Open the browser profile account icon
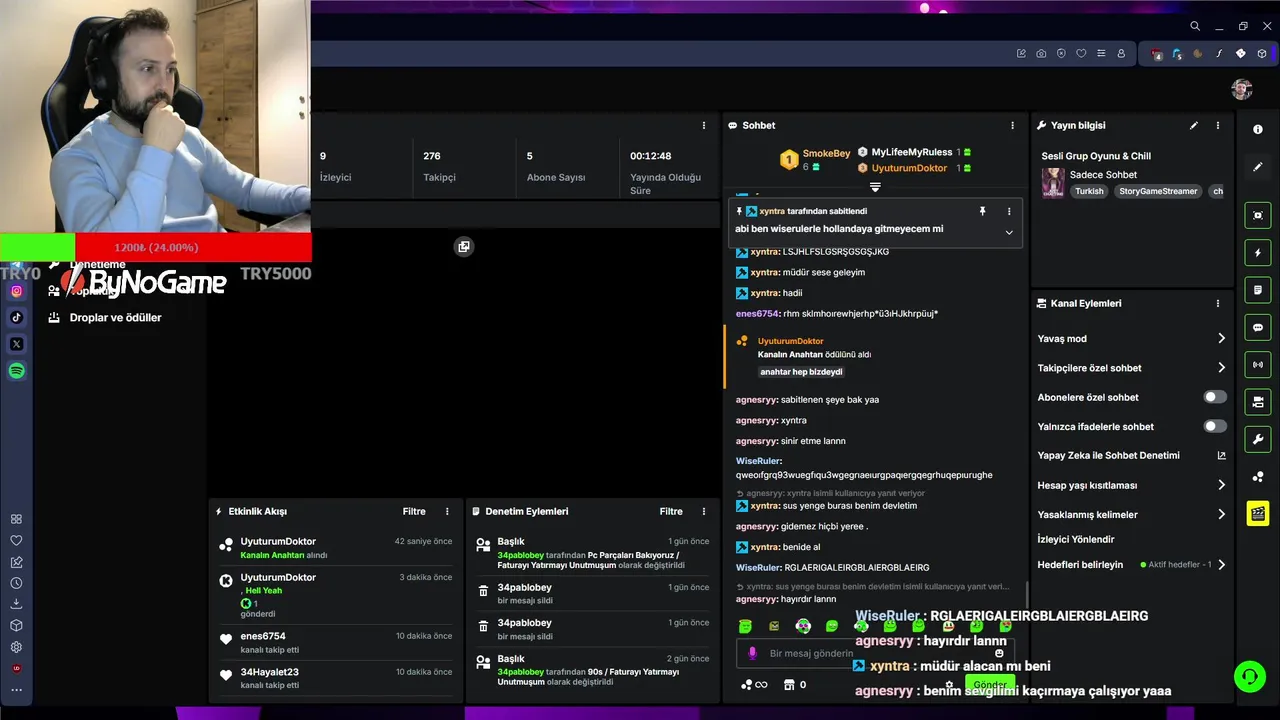1280x720 pixels. (1121, 54)
